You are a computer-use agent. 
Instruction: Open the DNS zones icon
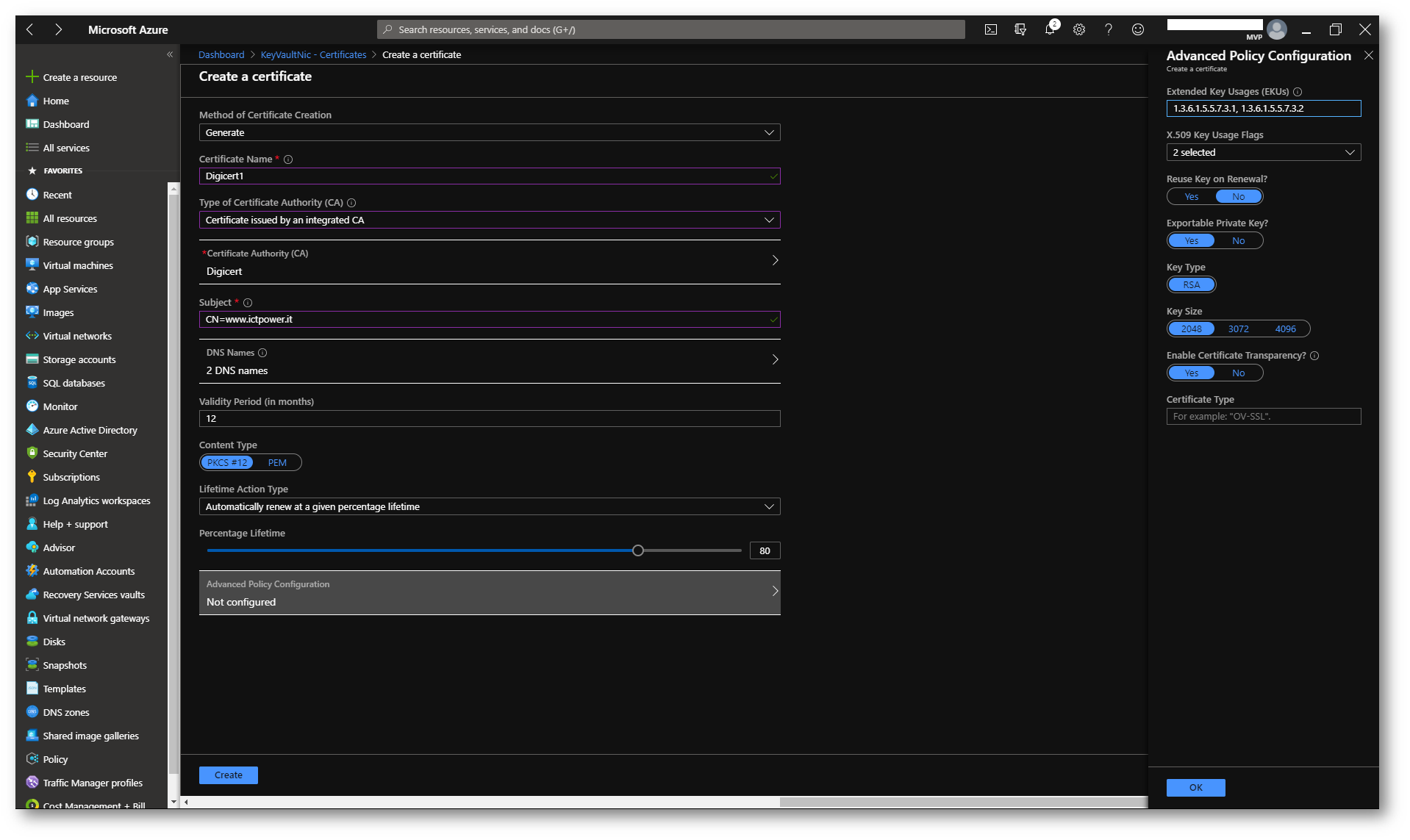(32, 712)
